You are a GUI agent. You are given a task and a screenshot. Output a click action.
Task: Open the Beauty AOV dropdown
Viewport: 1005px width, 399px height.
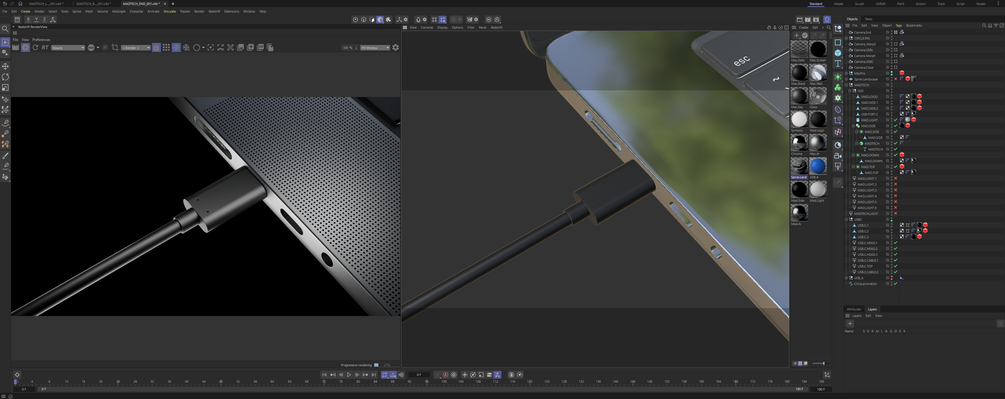[68, 47]
